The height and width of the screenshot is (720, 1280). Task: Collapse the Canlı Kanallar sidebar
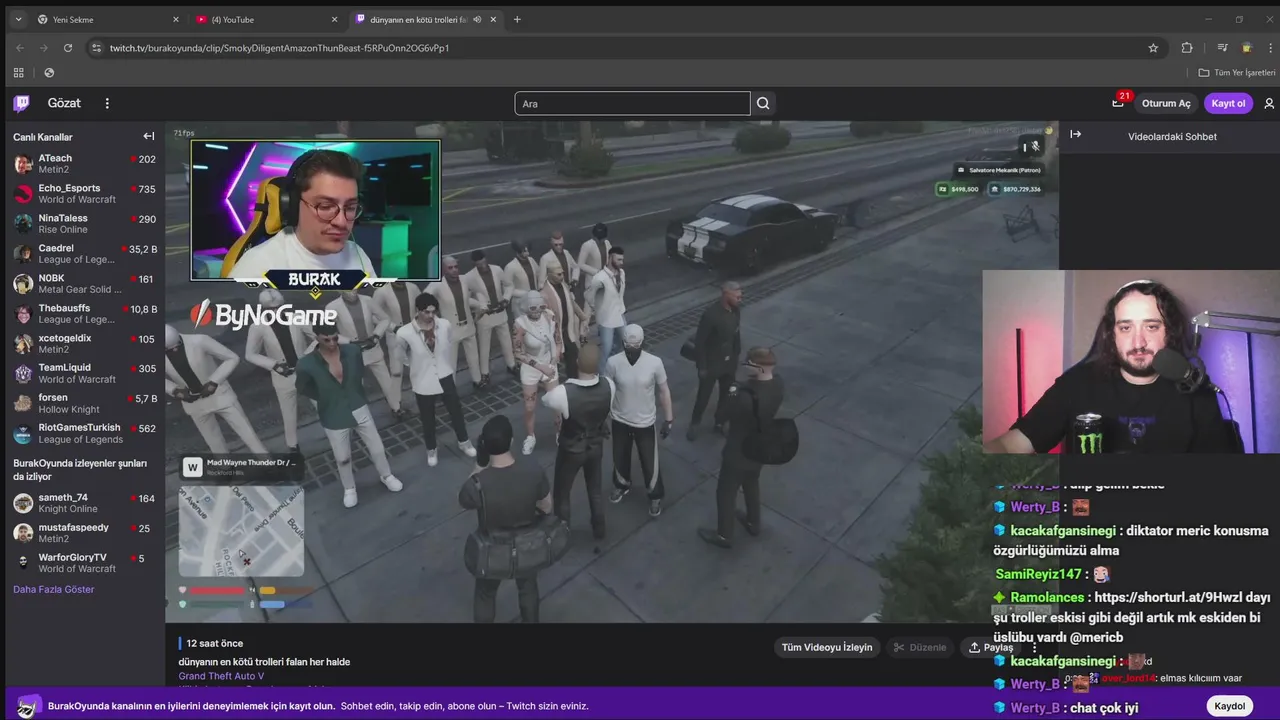tap(149, 137)
